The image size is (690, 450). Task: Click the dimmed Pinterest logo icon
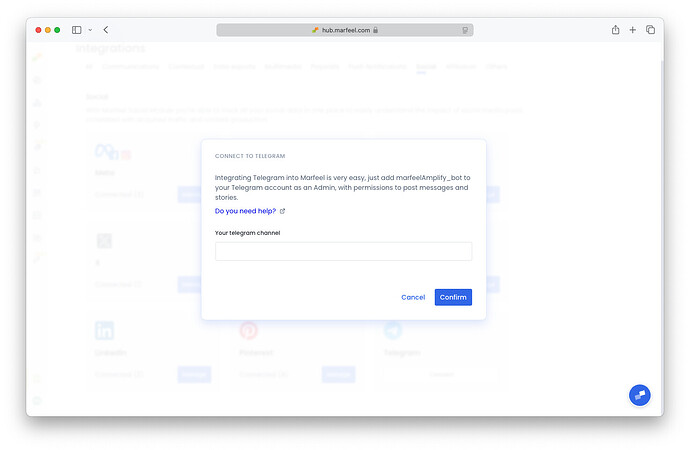point(249,330)
